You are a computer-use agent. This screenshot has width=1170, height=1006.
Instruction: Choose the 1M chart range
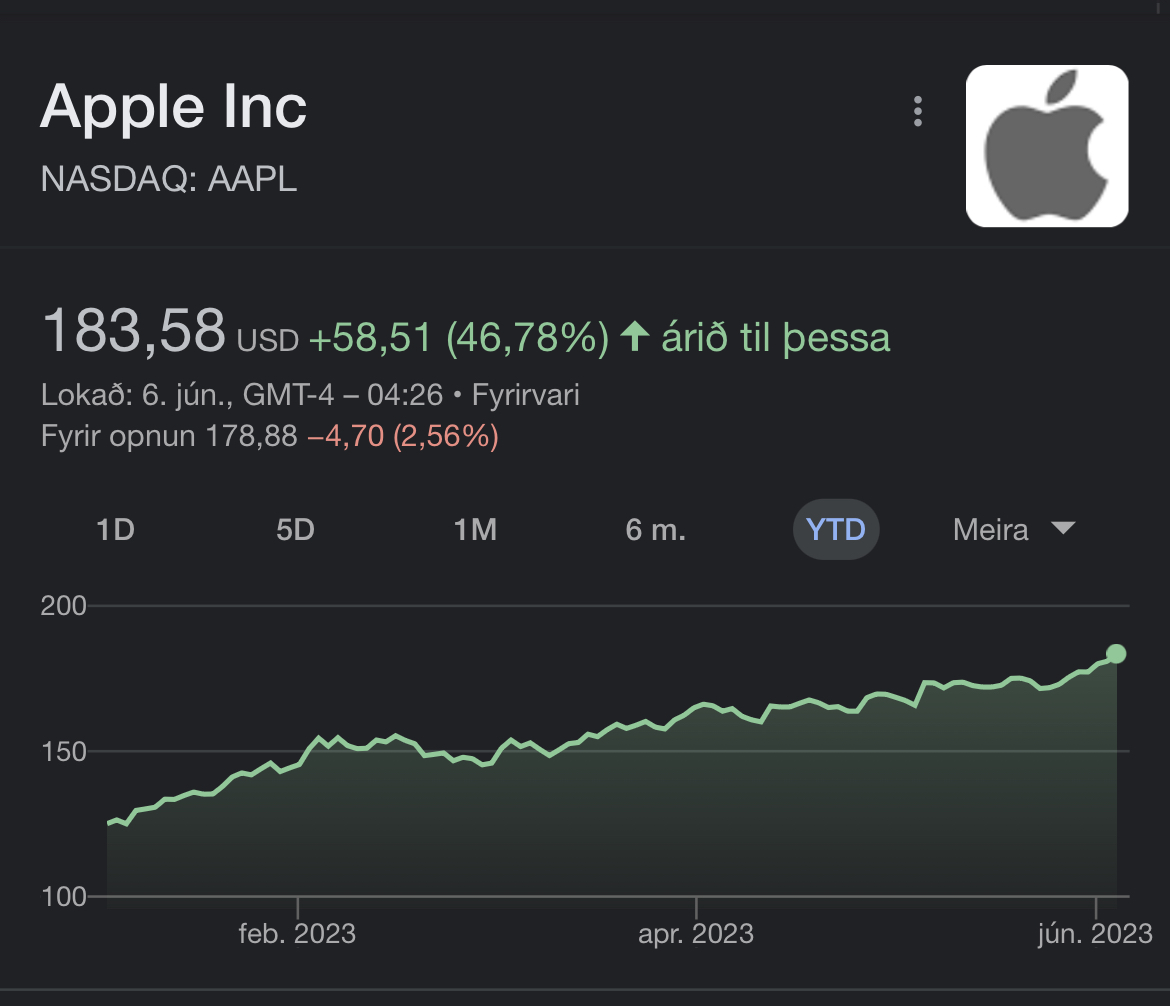[475, 529]
